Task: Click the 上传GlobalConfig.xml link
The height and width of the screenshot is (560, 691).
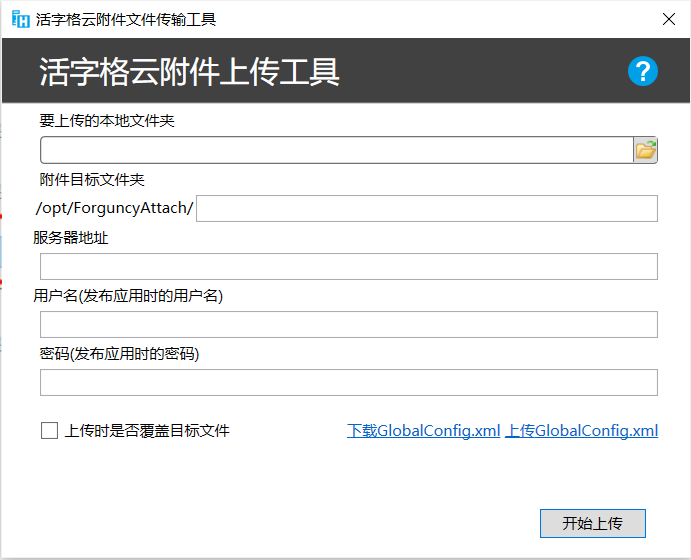Action: click(581, 431)
